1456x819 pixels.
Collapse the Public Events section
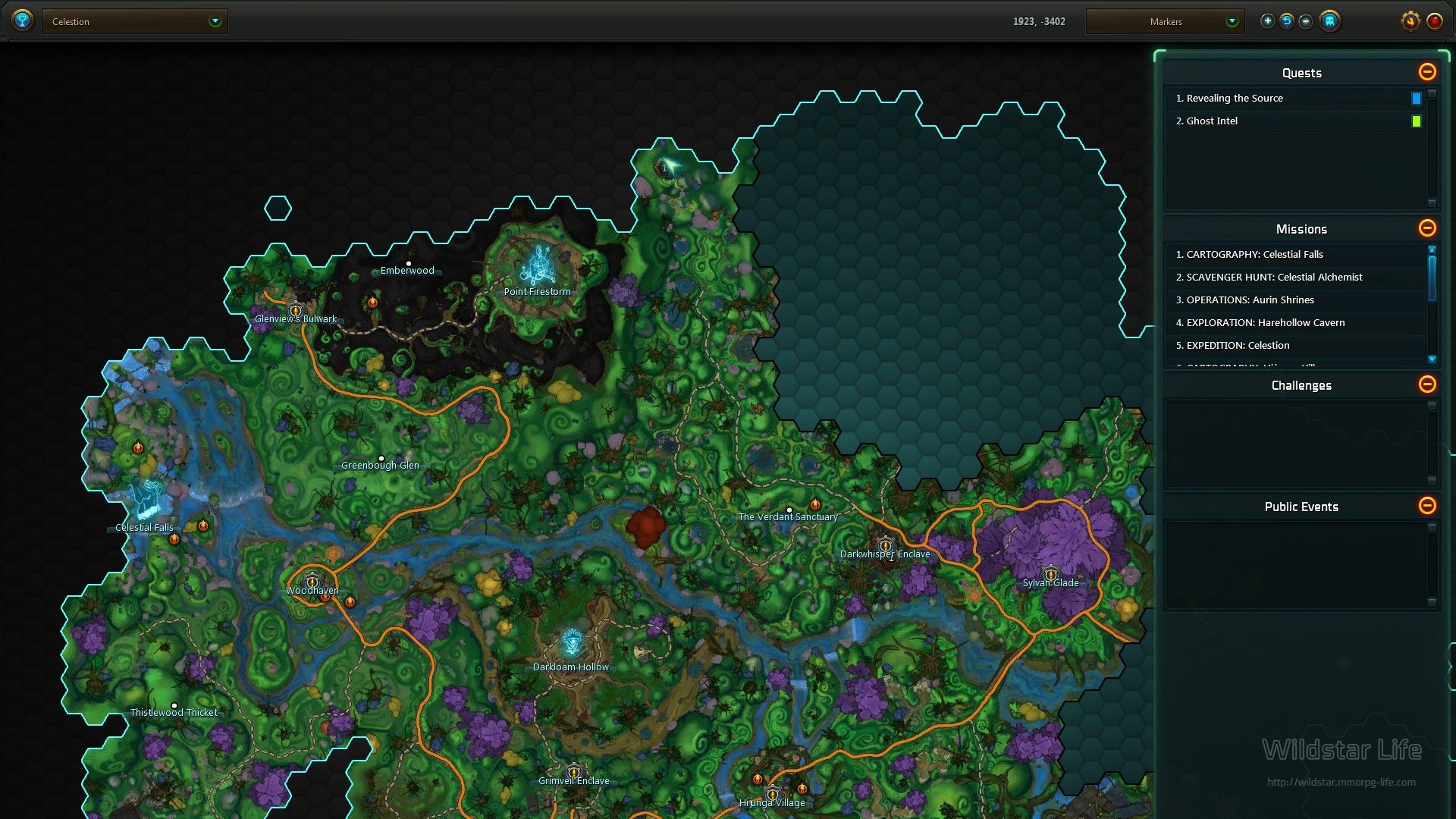1427,506
